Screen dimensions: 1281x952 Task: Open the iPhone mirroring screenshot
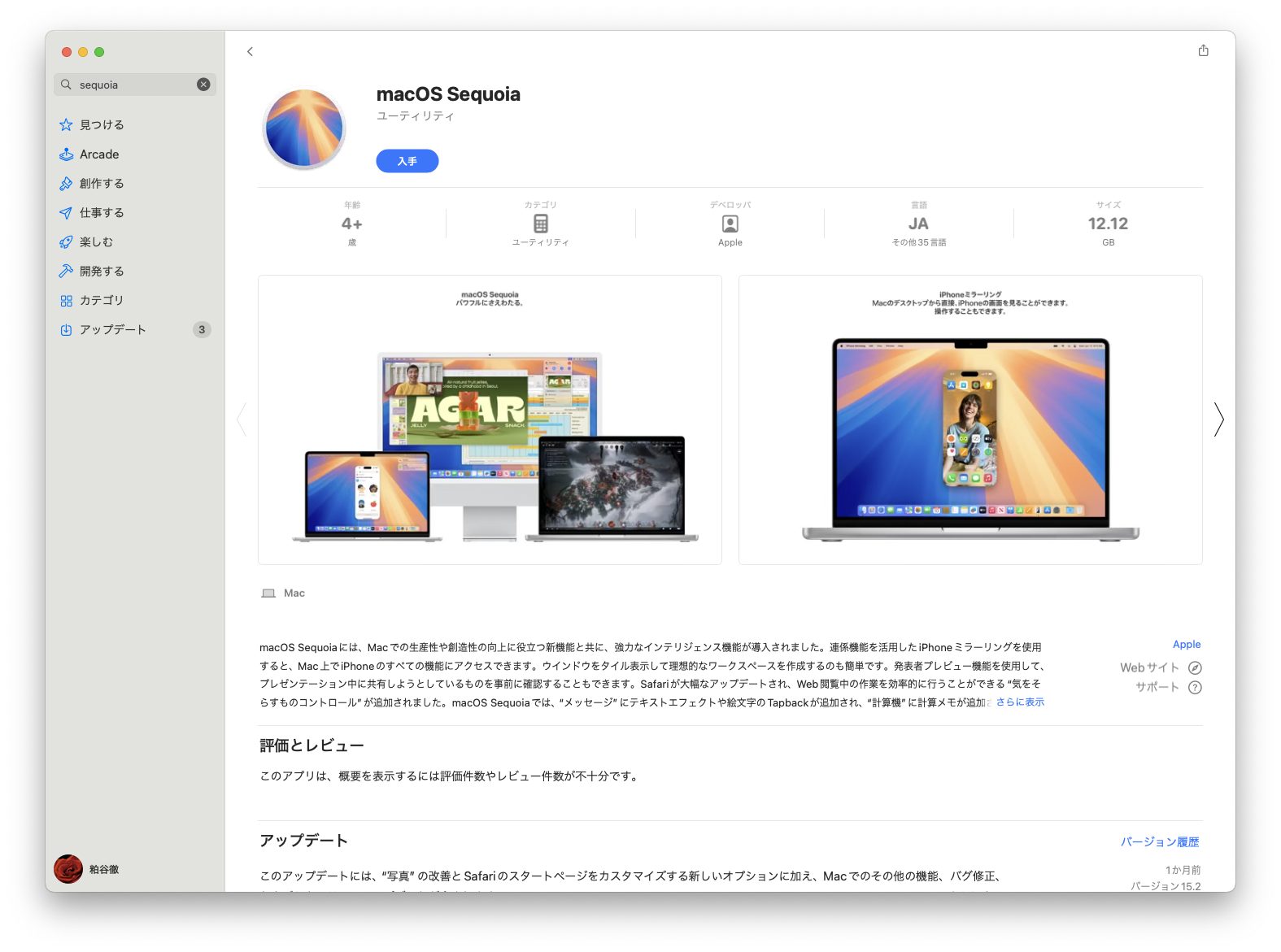coord(970,419)
